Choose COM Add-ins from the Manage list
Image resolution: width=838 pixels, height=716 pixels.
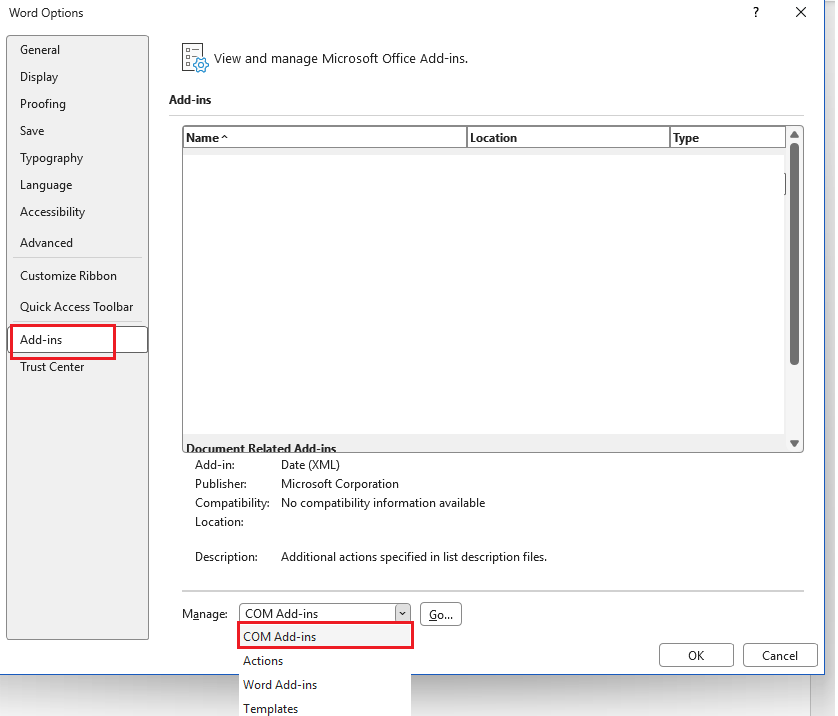click(325, 636)
